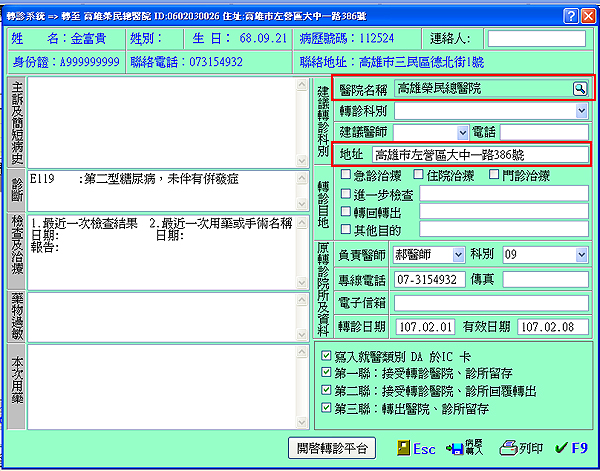600x471 pixels.
Task: Enable the 急診治療 checkbox
Action: click(x=345, y=175)
